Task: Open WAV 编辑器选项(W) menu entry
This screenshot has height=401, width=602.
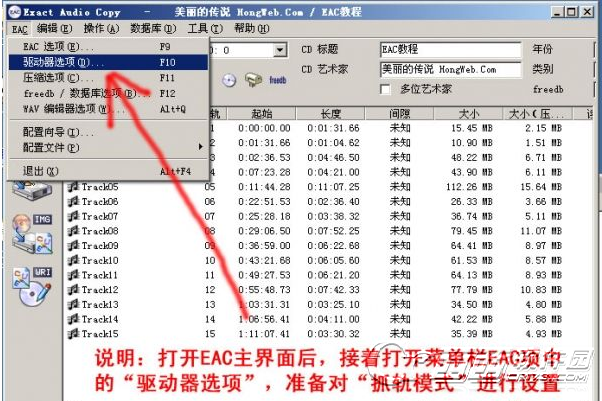Action: [108, 109]
